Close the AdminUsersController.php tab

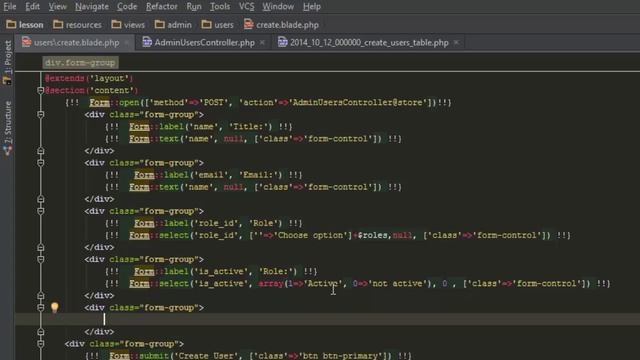pos(262,42)
